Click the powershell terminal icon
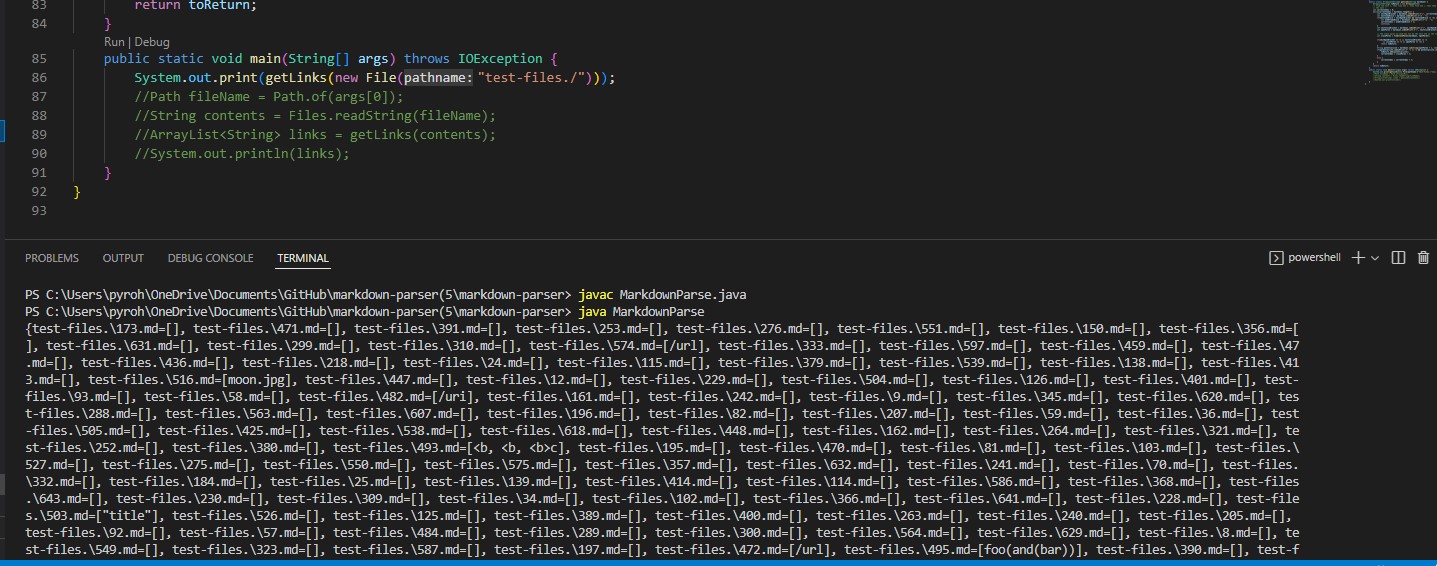The height and width of the screenshot is (566, 1437). [1276, 258]
